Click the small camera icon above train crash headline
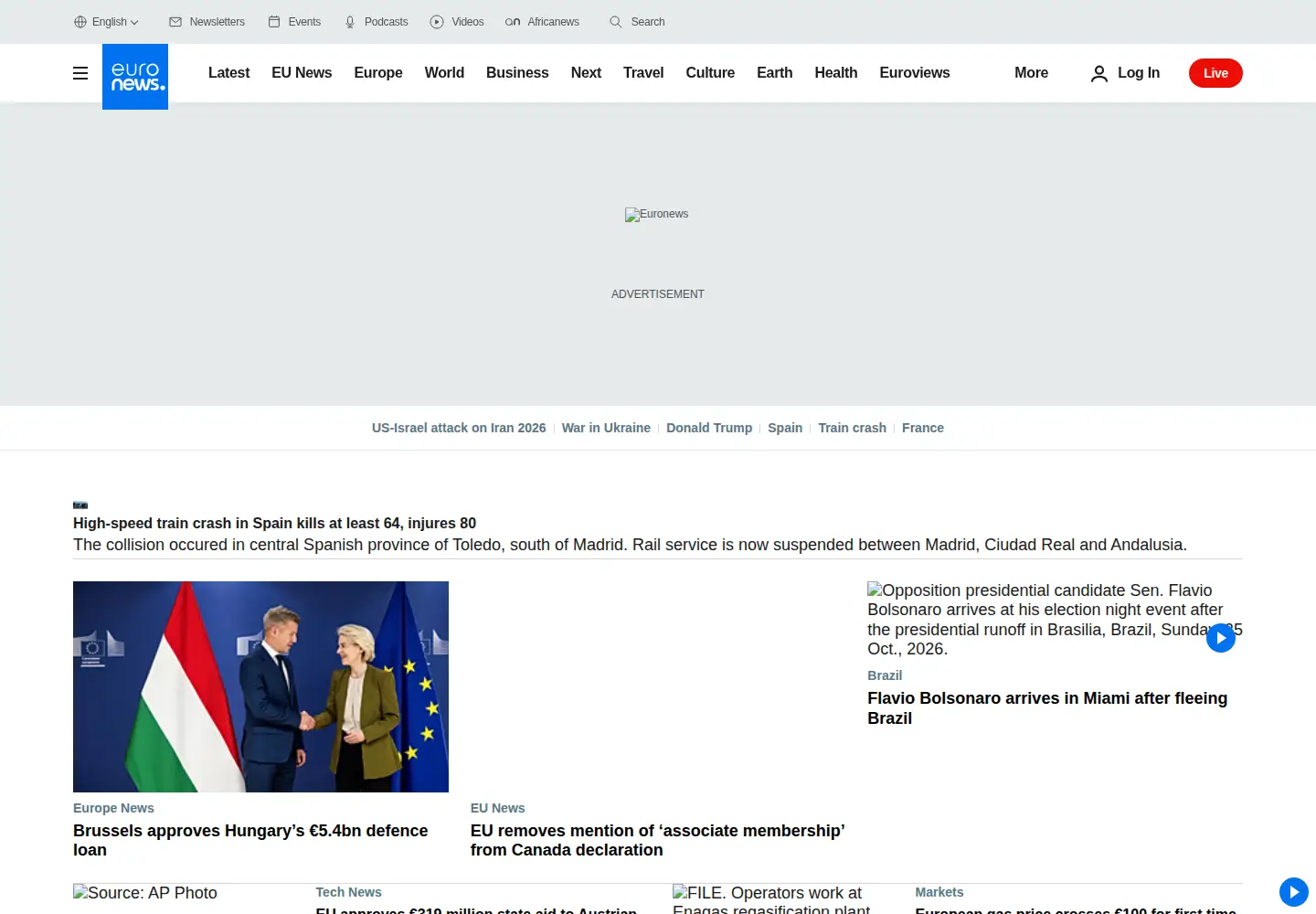This screenshot has width=1316, height=914. click(80, 505)
